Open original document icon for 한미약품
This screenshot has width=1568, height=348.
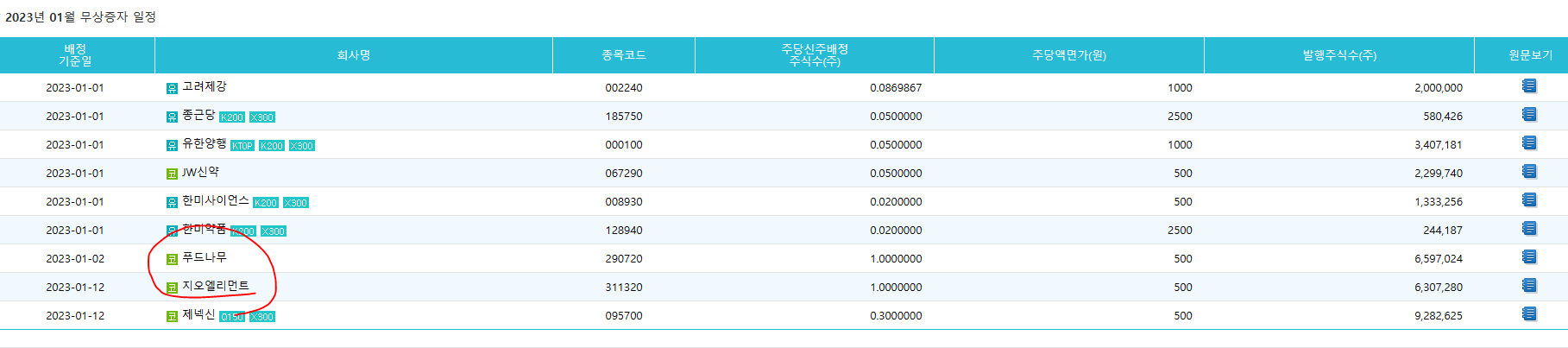[1529, 229]
